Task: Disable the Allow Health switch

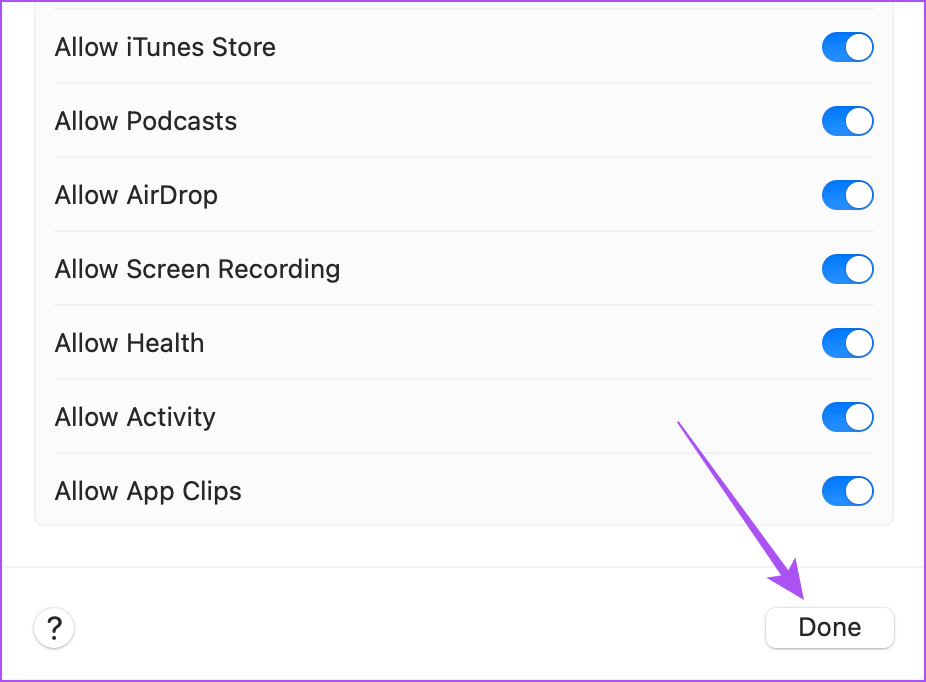Action: click(x=847, y=343)
